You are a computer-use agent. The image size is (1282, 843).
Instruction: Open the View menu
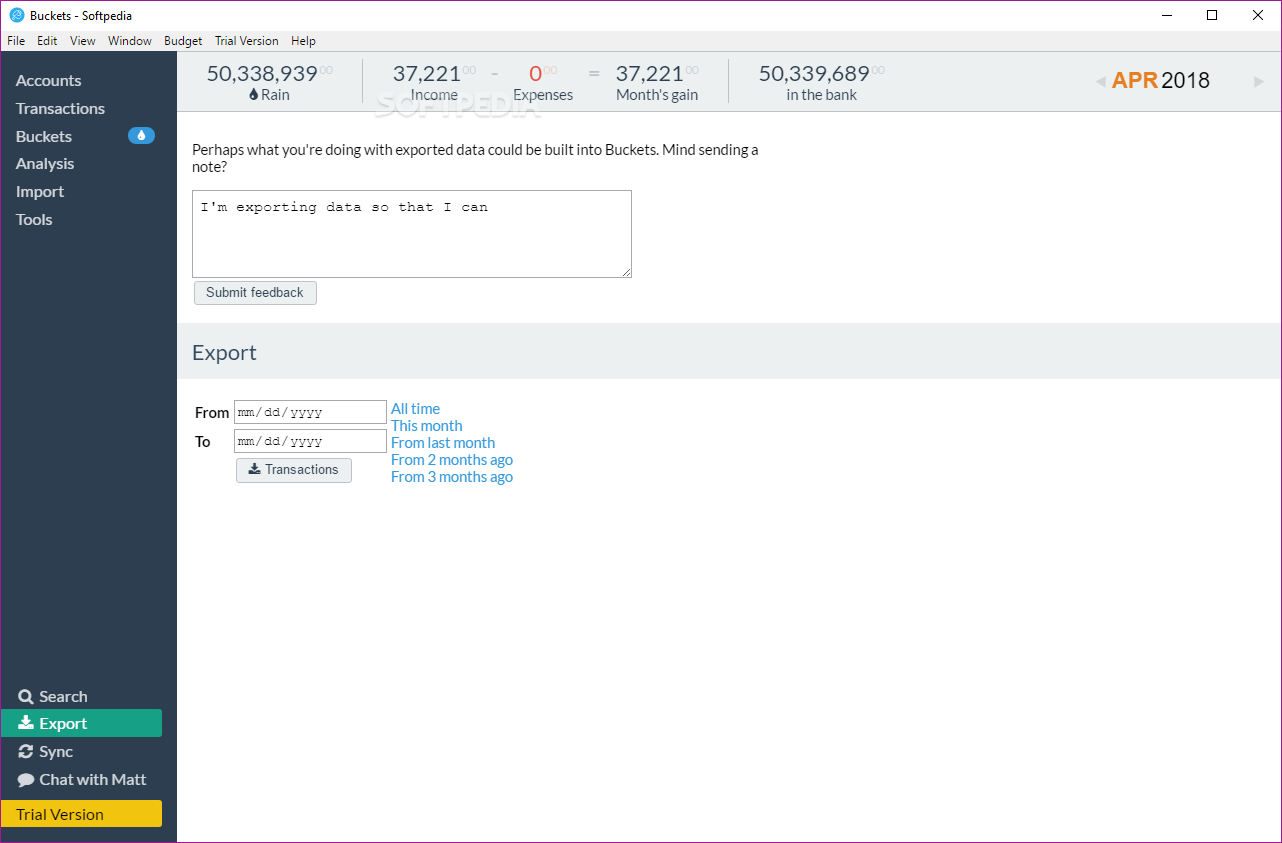click(83, 41)
